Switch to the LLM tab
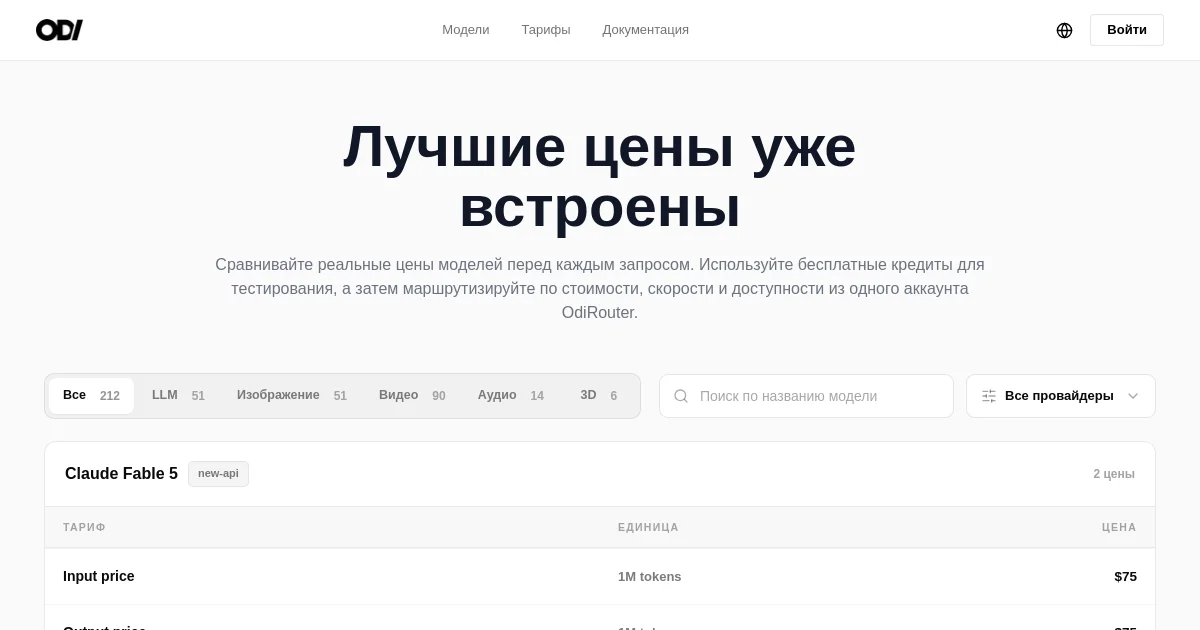This screenshot has height=630, width=1200. click(x=178, y=396)
